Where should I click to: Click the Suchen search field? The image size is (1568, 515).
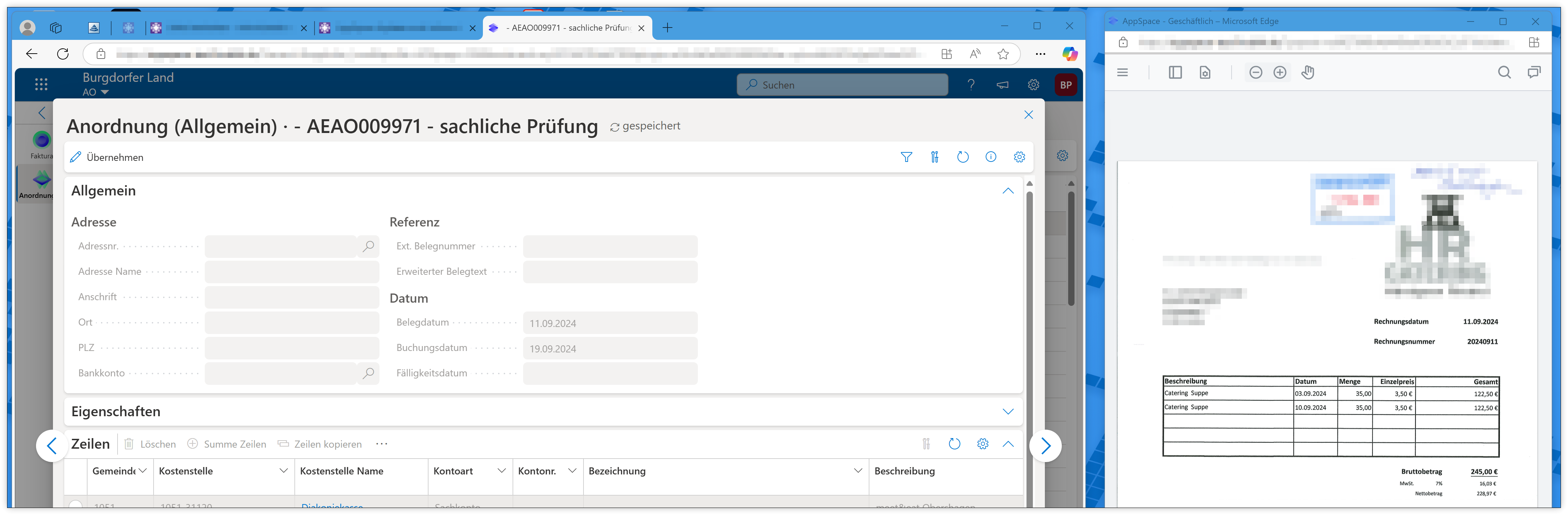click(842, 85)
